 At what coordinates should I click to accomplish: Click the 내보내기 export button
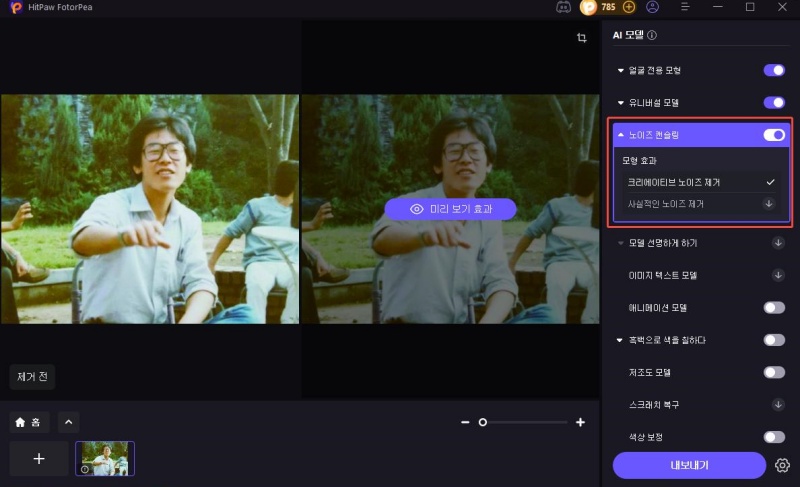tap(689, 465)
